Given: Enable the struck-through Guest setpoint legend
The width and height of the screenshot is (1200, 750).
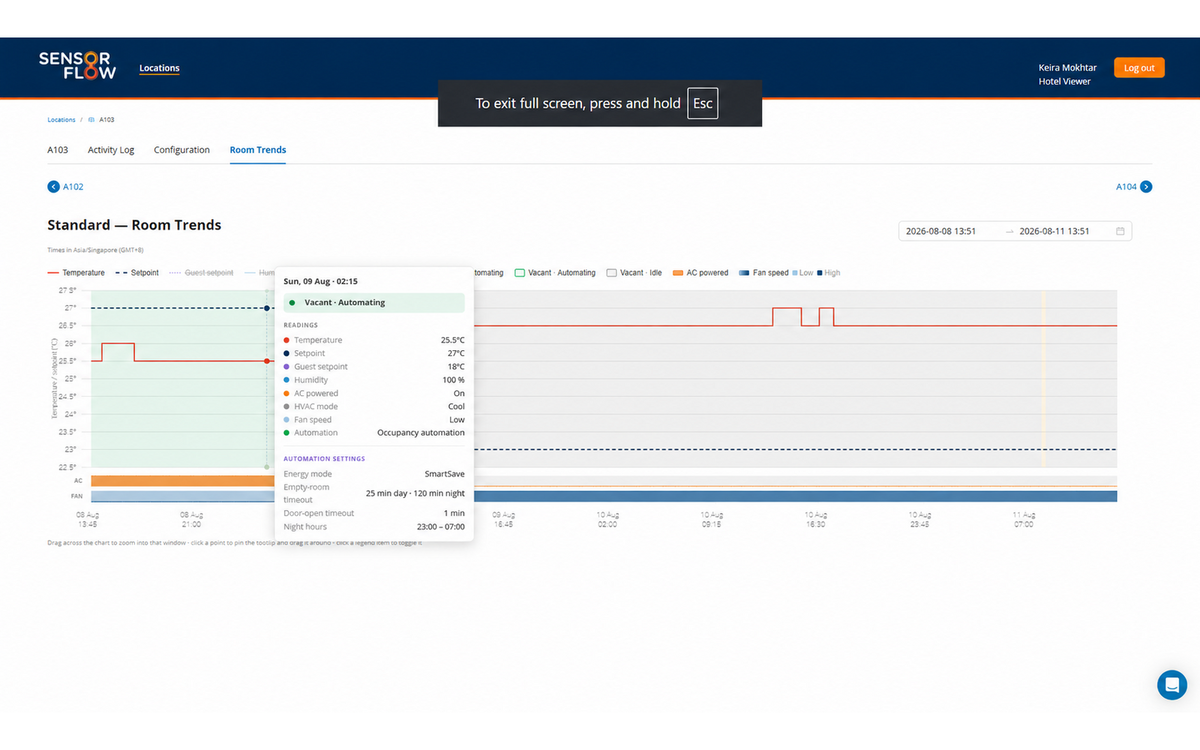Looking at the screenshot, I should (202, 273).
